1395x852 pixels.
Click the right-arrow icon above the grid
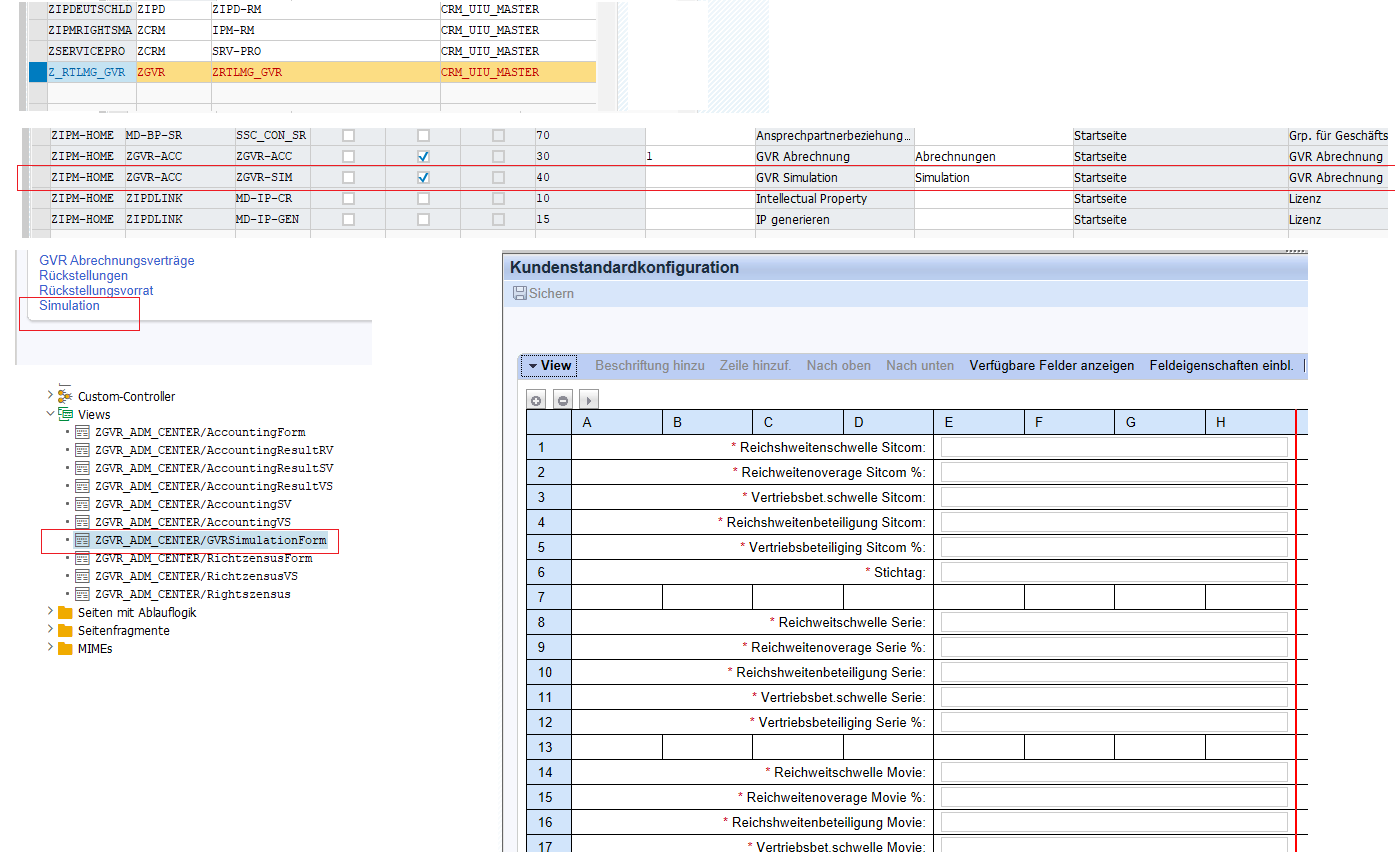point(588,400)
